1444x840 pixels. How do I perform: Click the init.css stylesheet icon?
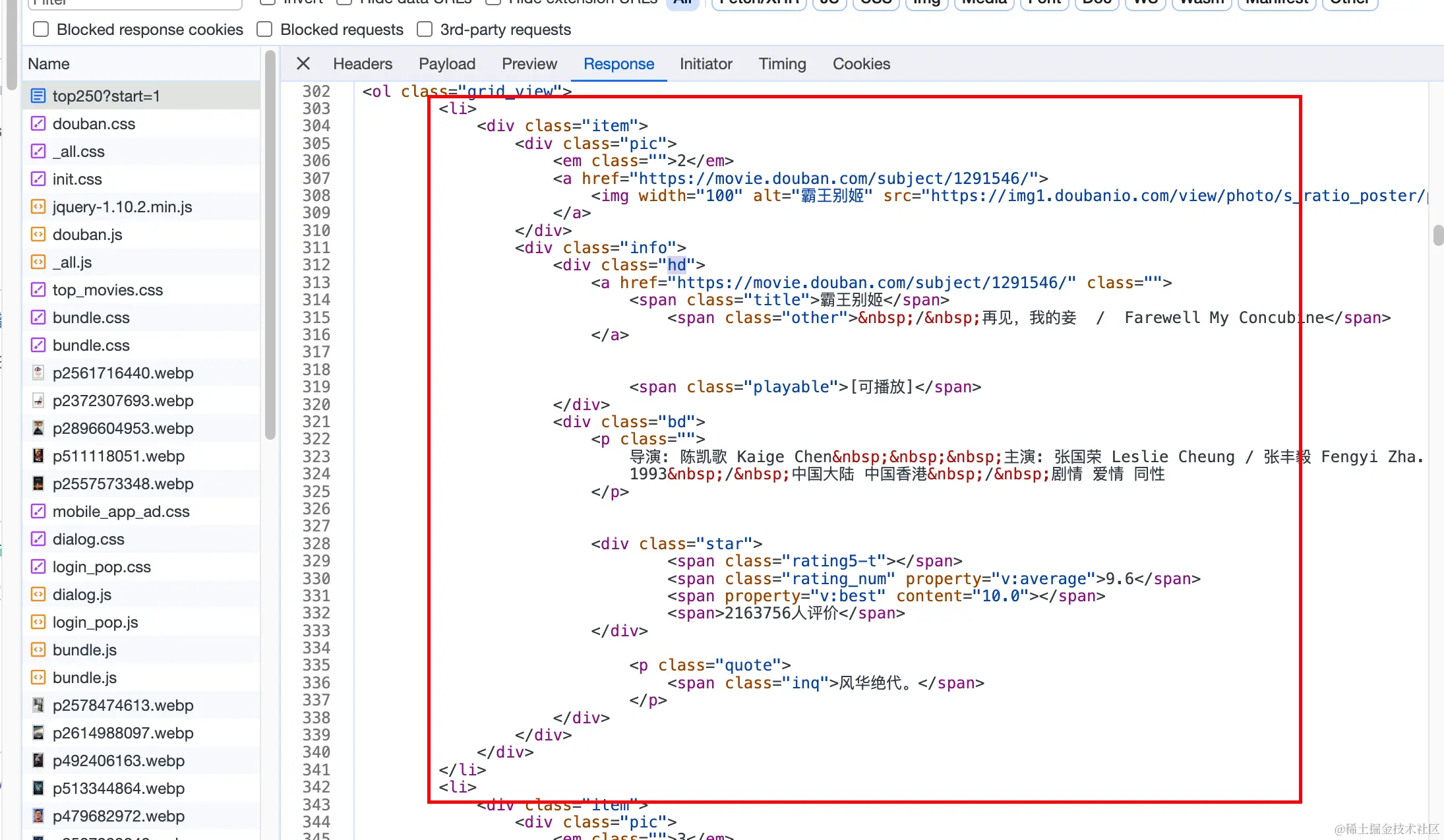38,179
